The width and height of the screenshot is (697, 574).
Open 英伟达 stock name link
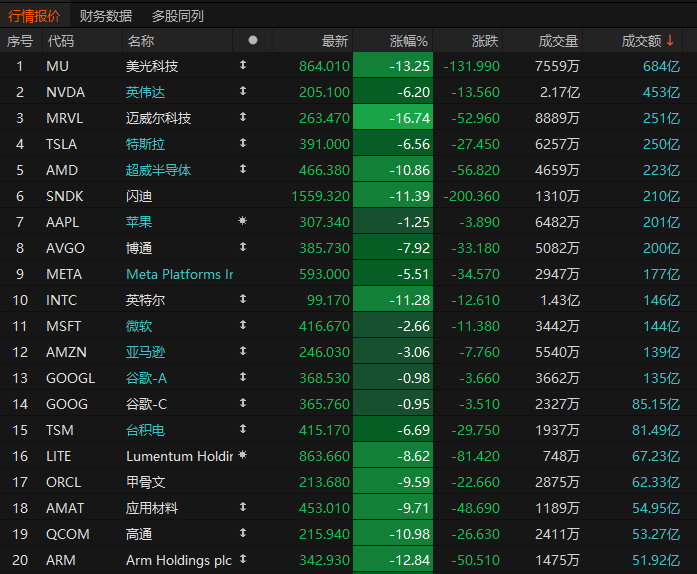click(145, 92)
